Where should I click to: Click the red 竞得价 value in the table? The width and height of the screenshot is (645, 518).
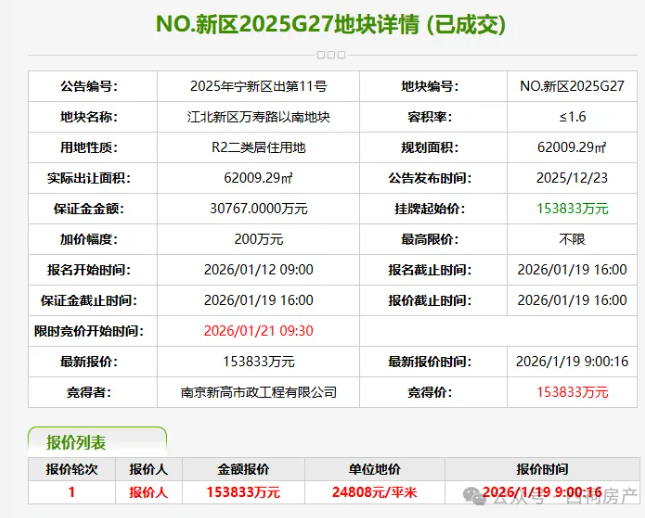click(571, 392)
